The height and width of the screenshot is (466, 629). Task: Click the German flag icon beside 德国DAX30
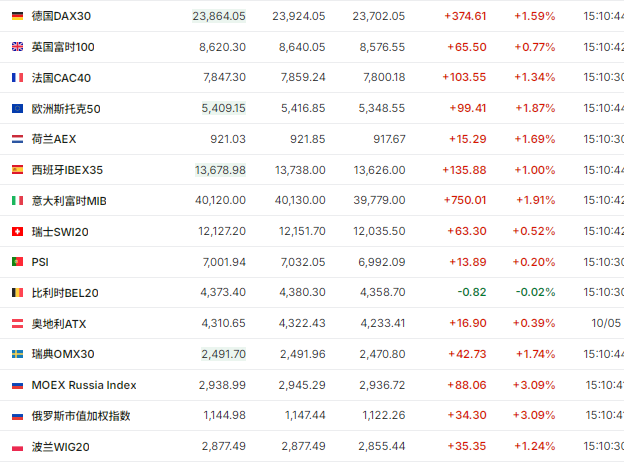(17, 16)
